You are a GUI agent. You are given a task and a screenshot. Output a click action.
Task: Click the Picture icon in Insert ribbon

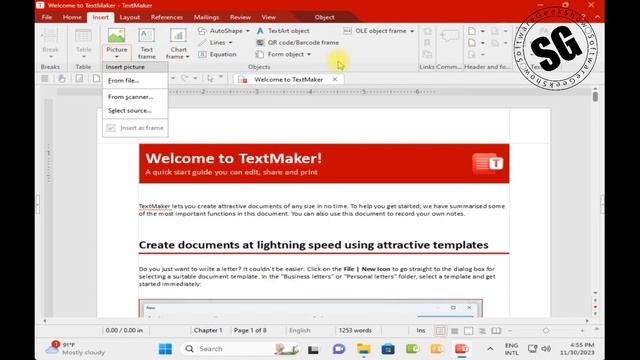click(117, 36)
